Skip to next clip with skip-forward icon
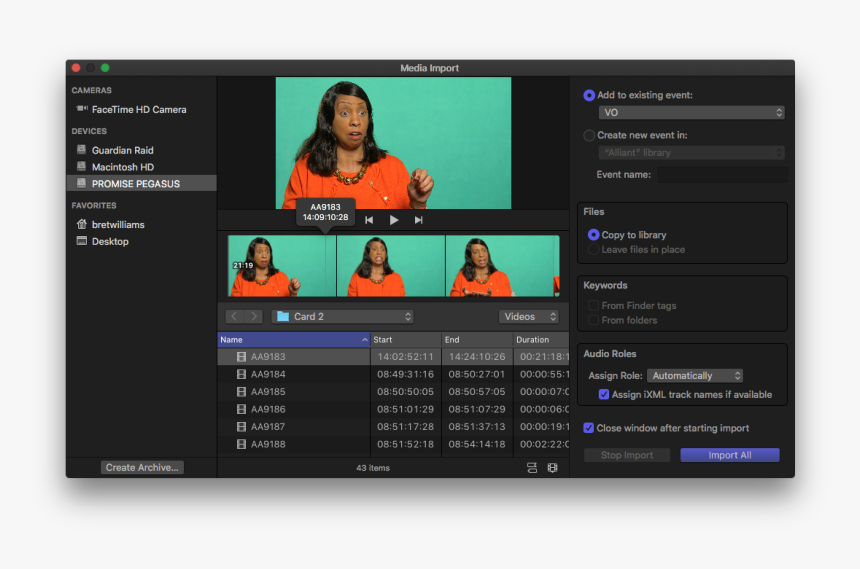 (x=419, y=220)
